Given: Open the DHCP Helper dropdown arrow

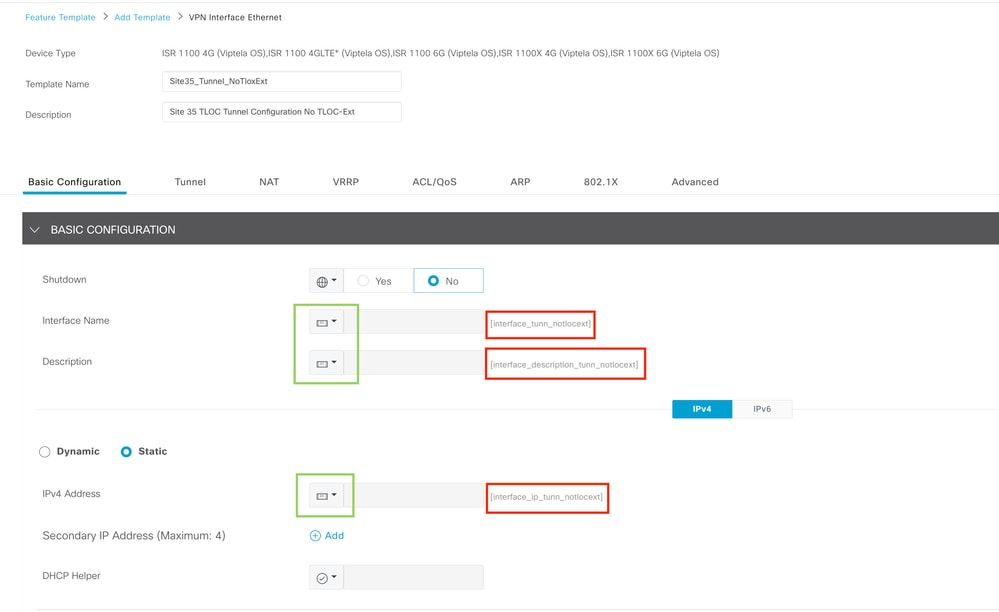Looking at the screenshot, I should coord(334,576).
